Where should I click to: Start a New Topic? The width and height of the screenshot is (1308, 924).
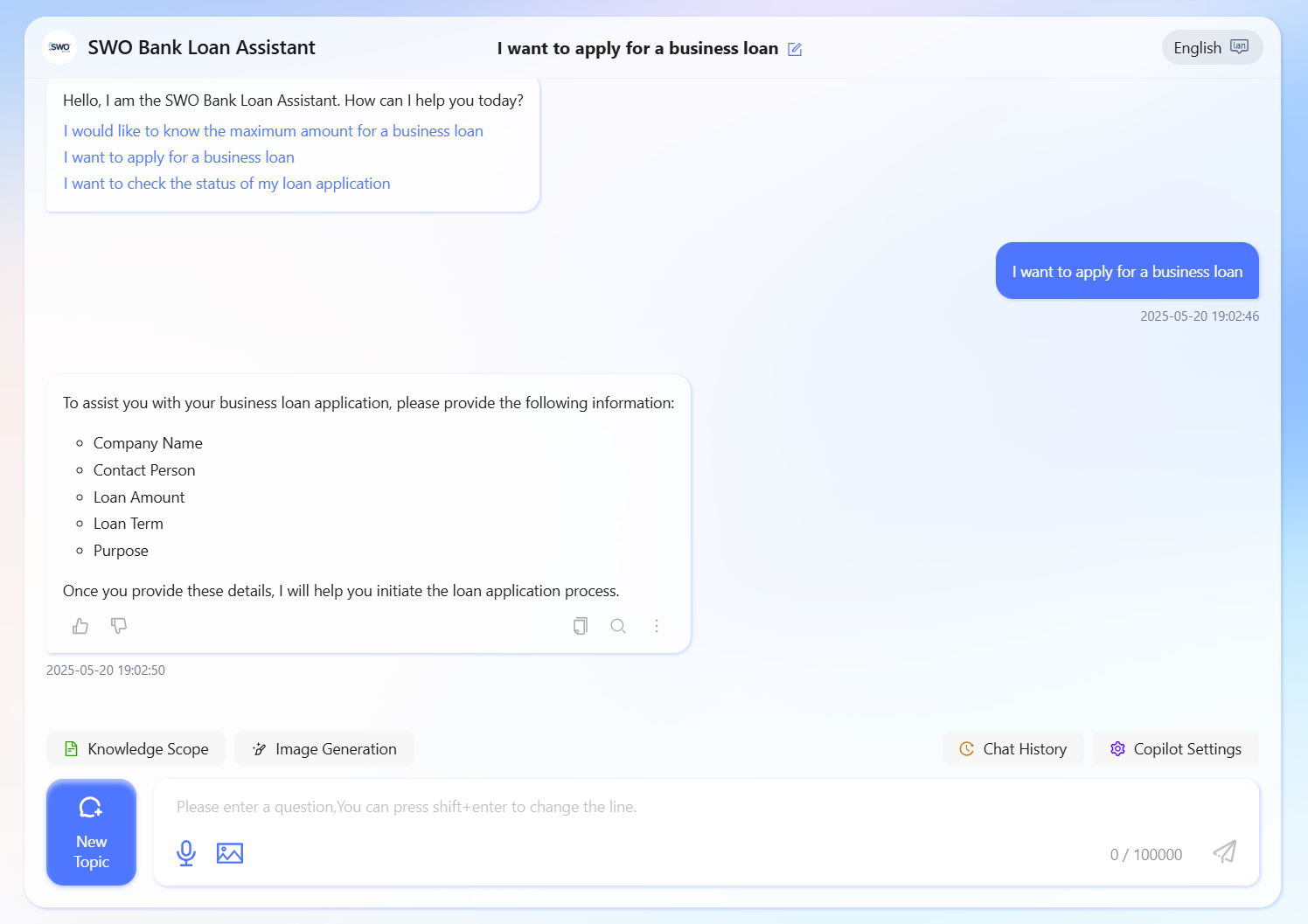(x=92, y=832)
